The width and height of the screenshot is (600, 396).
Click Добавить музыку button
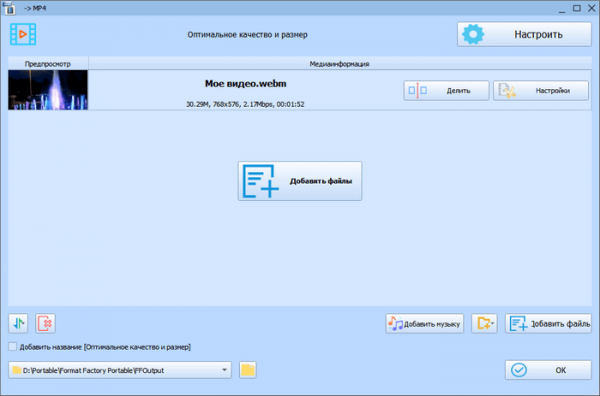pyautogui.click(x=424, y=324)
